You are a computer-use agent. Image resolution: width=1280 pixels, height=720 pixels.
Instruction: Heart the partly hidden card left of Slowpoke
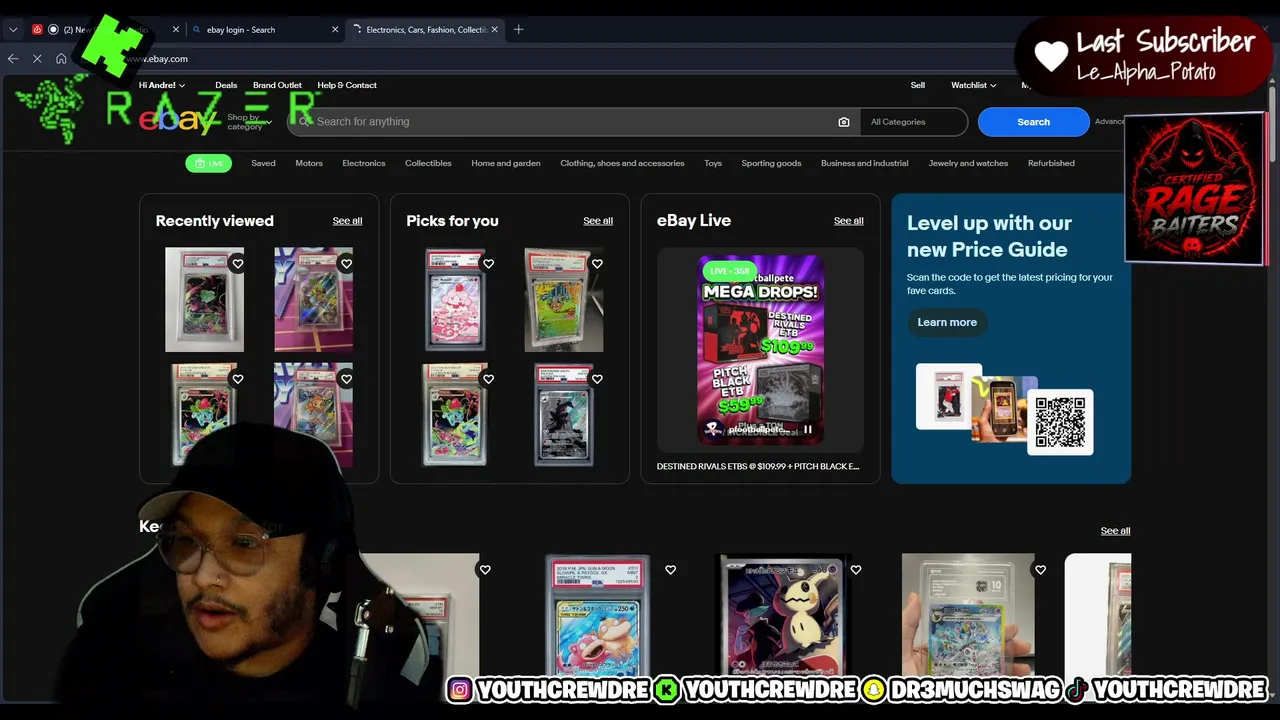pyautogui.click(x=485, y=570)
